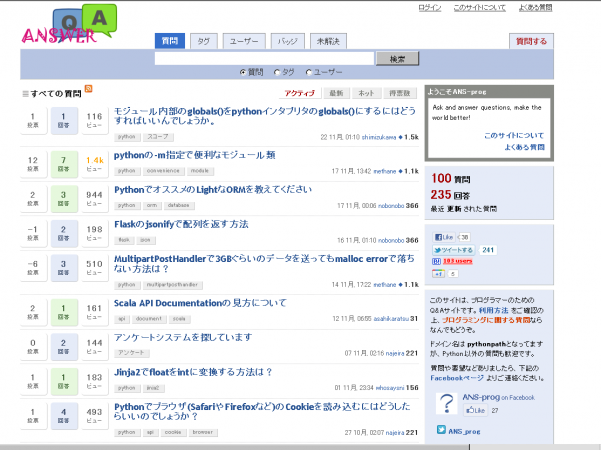601x450 pixels.
Task: Click the Hatena bookmark B! icon
Action: pyautogui.click(x=436, y=261)
